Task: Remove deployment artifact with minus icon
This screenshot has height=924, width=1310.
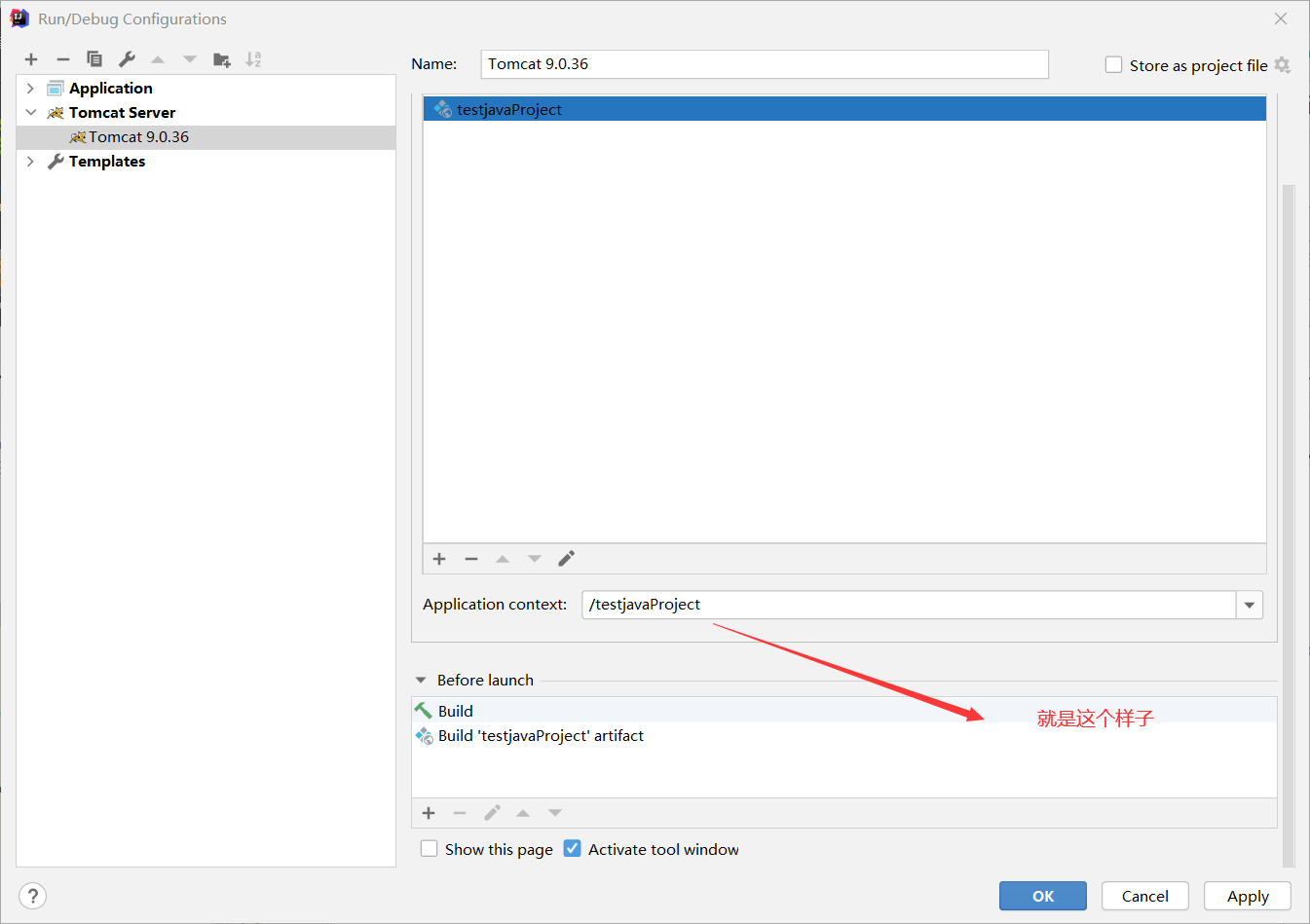Action: (471, 559)
